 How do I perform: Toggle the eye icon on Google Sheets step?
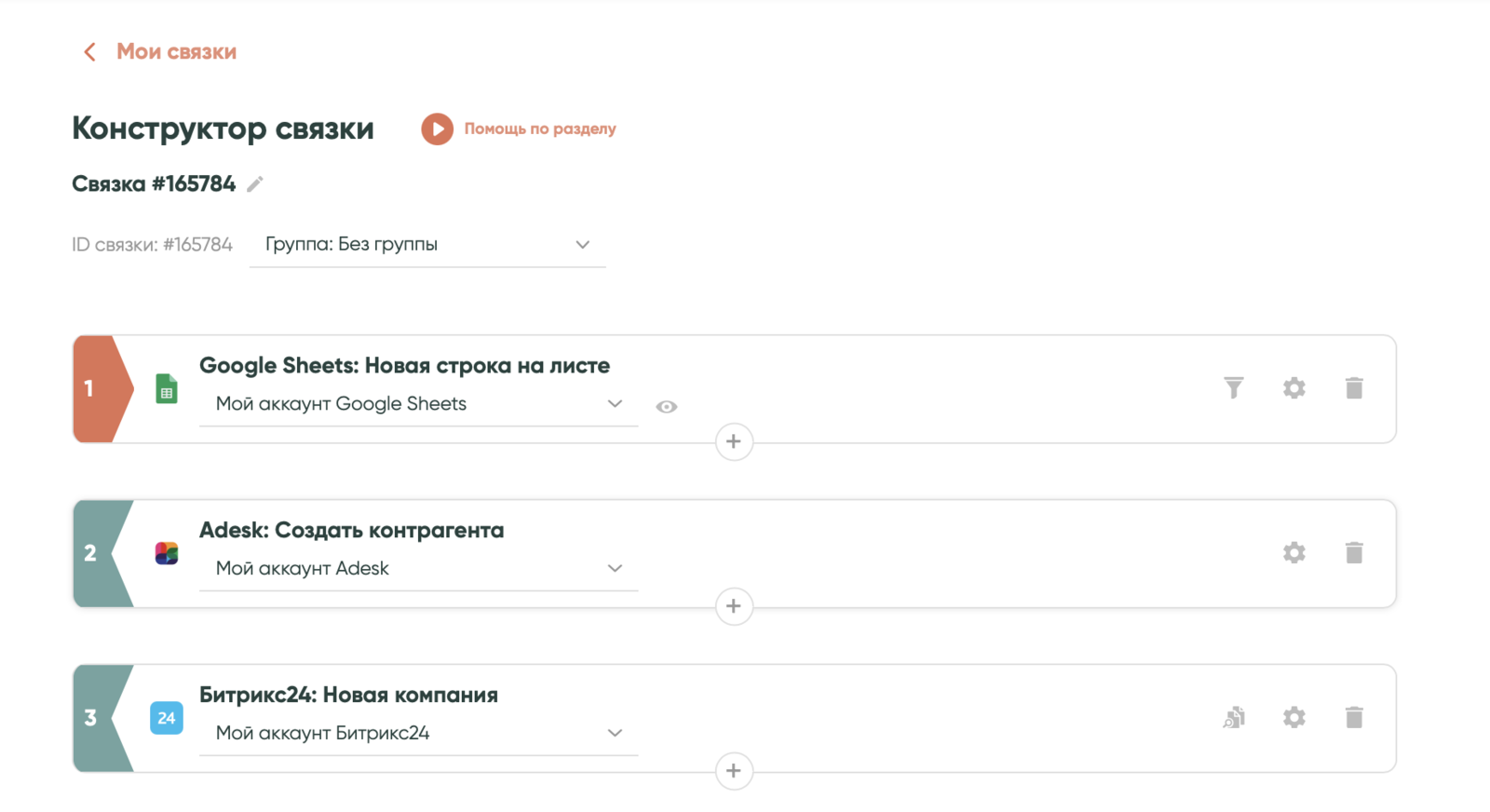[x=666, y=407]
